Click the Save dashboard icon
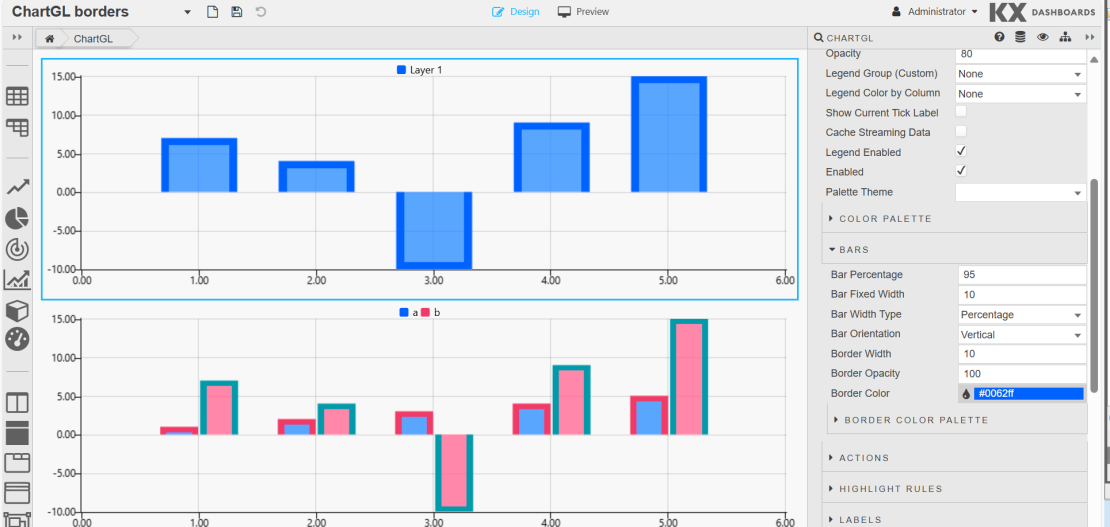The image size is (1110, 527). click(x=236, y=12)
